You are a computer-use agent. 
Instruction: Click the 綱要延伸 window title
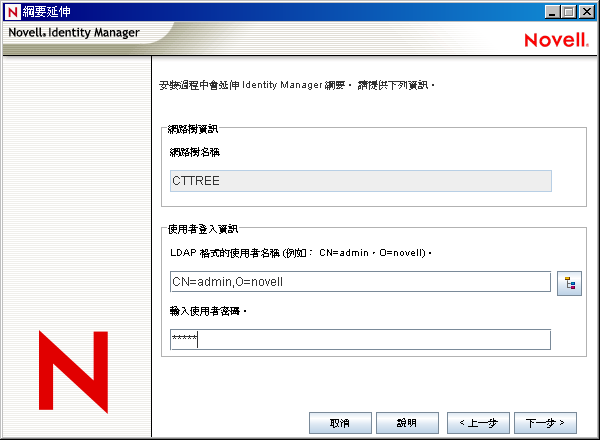click(46, 12)
